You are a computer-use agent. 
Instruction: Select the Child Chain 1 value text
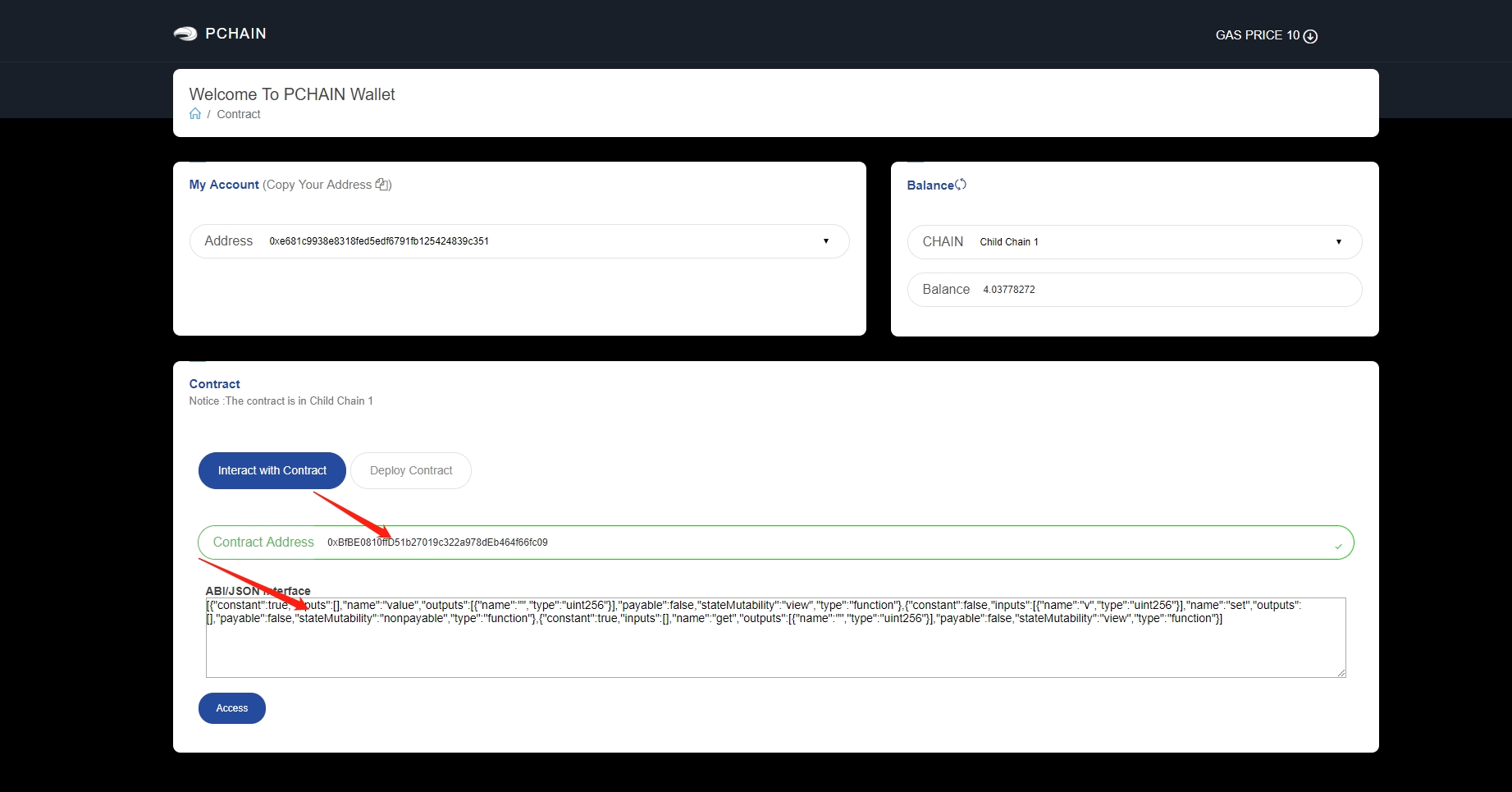[x=1009, y=242]
